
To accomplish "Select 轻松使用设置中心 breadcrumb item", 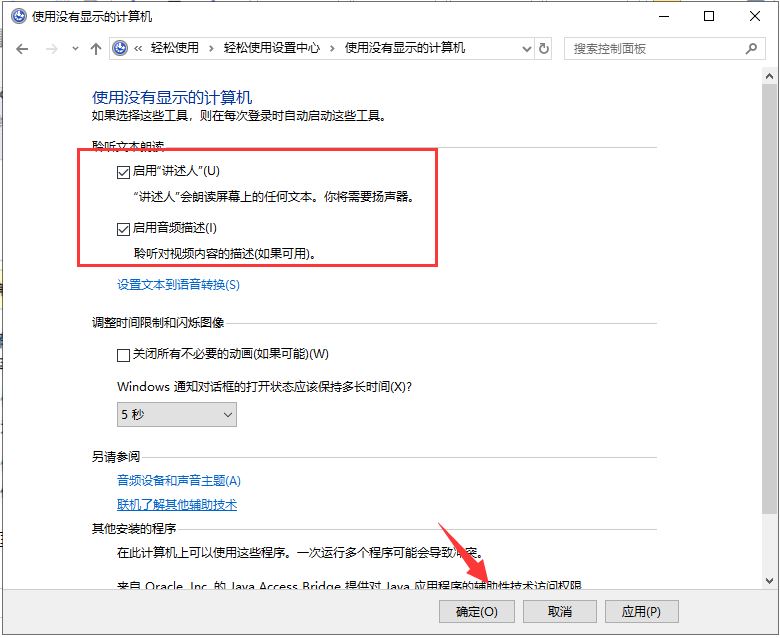I will (274, 48).
